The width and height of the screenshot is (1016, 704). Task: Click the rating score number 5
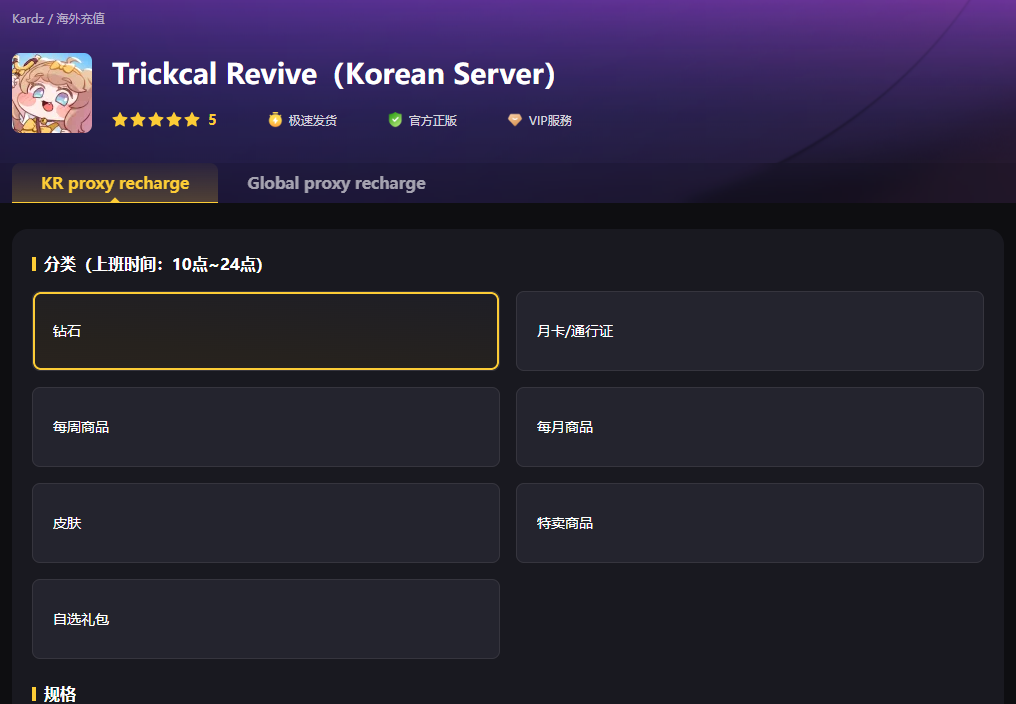[x=212, y=120]
